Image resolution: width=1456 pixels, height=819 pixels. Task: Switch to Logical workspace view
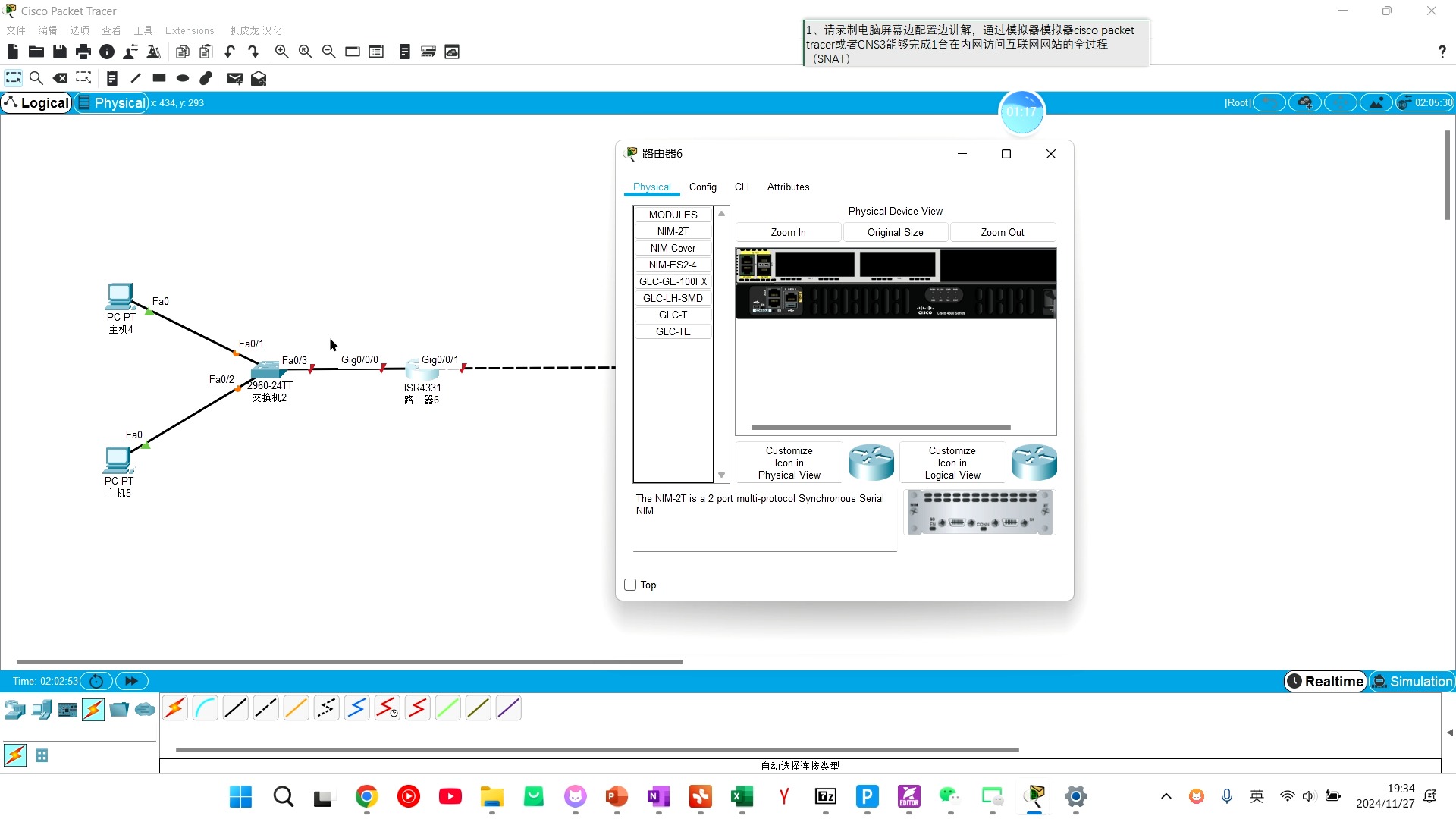tap(36, 102)
